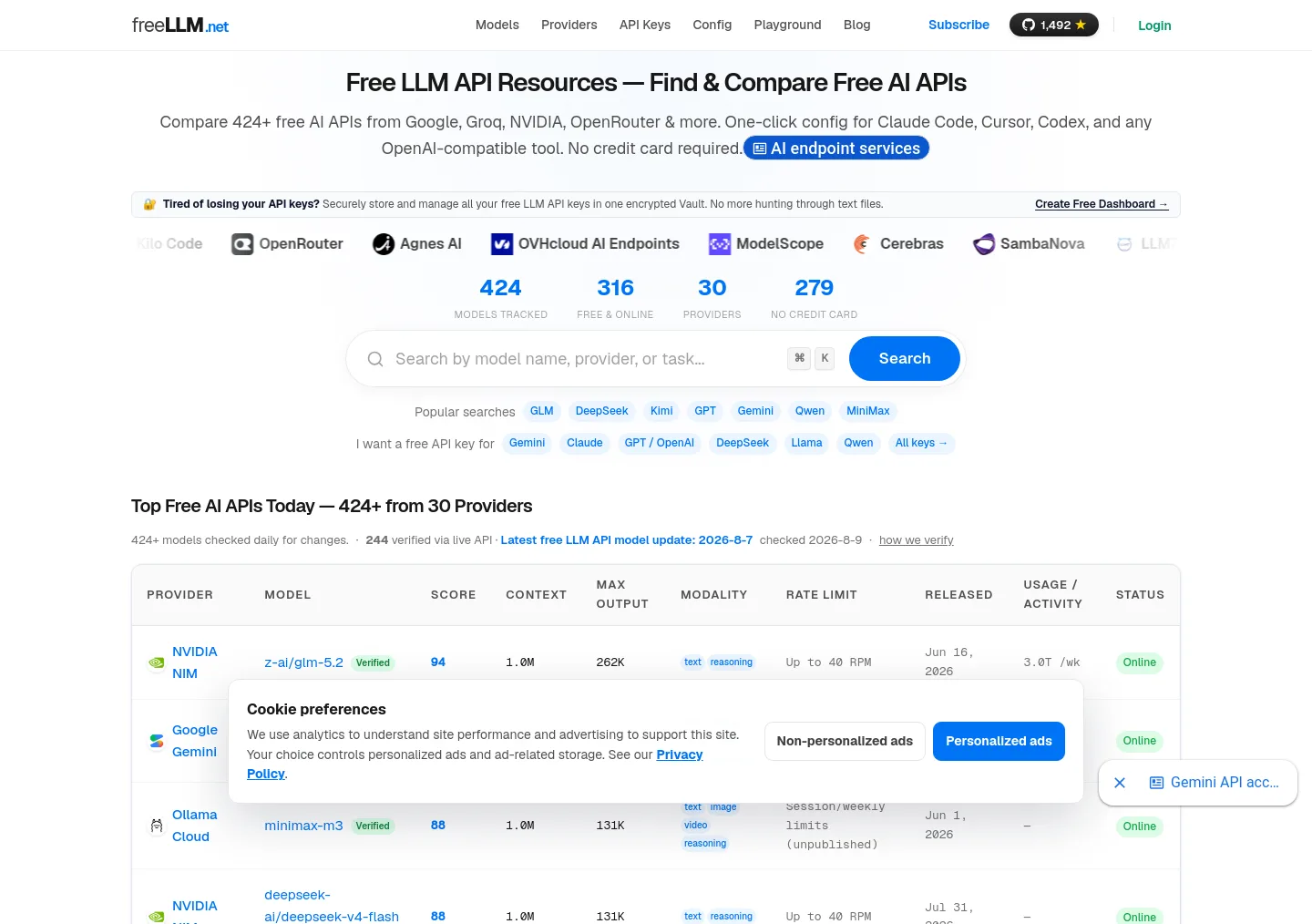Screen dimensions: 1312x924
Task: Click the RELEASED column header
Action: 958,594
